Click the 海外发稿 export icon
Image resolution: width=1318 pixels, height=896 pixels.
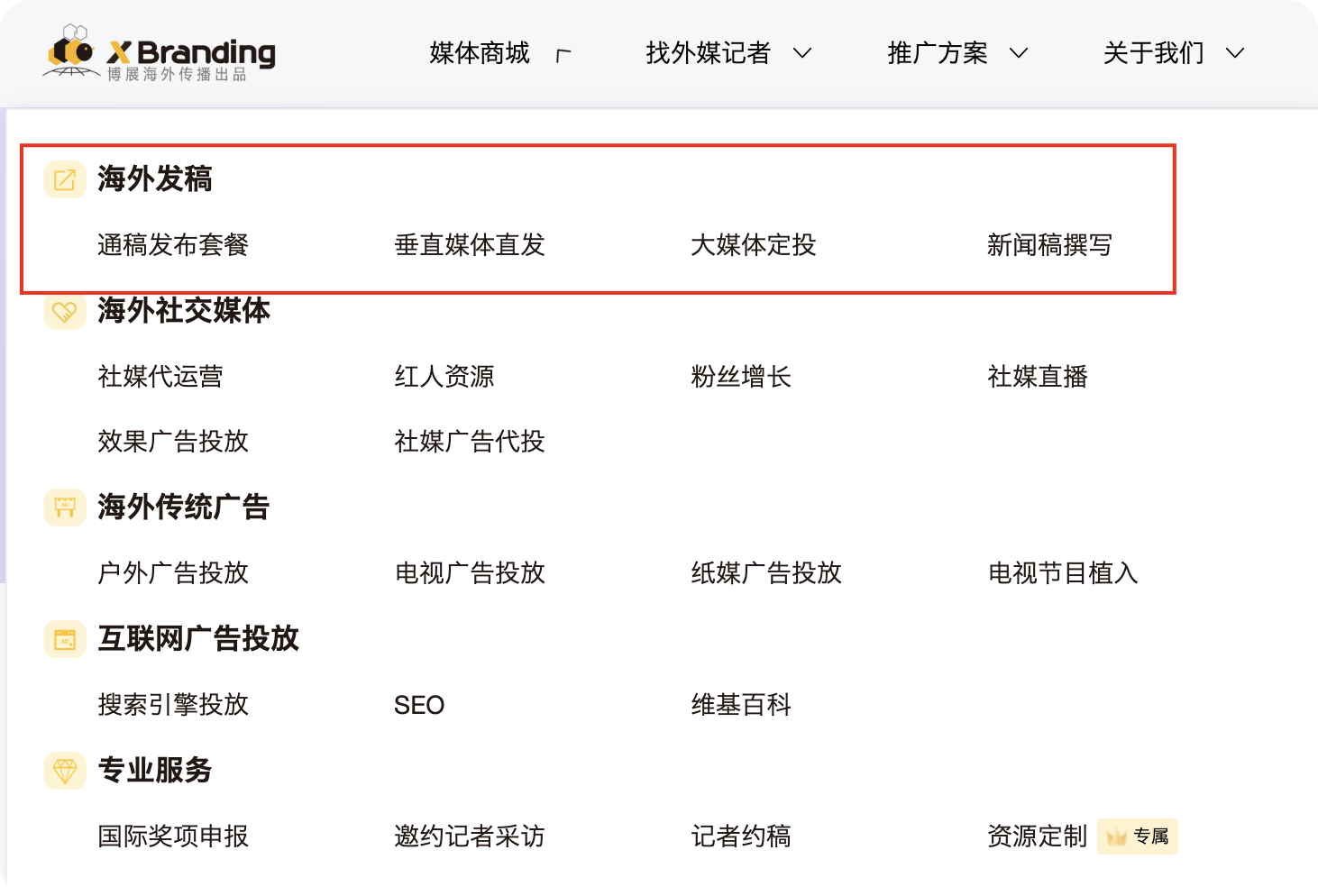coord(65,179)
